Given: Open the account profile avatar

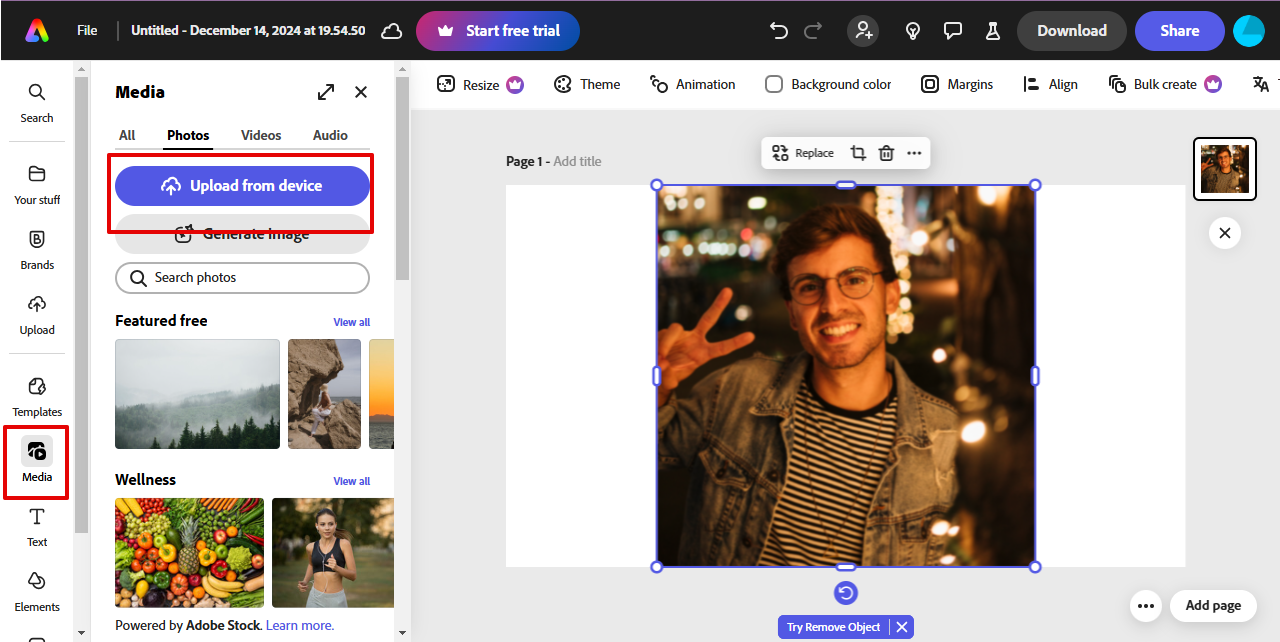Looking at the screenshot, I should pyautogui.click(x=1249, y=31).
